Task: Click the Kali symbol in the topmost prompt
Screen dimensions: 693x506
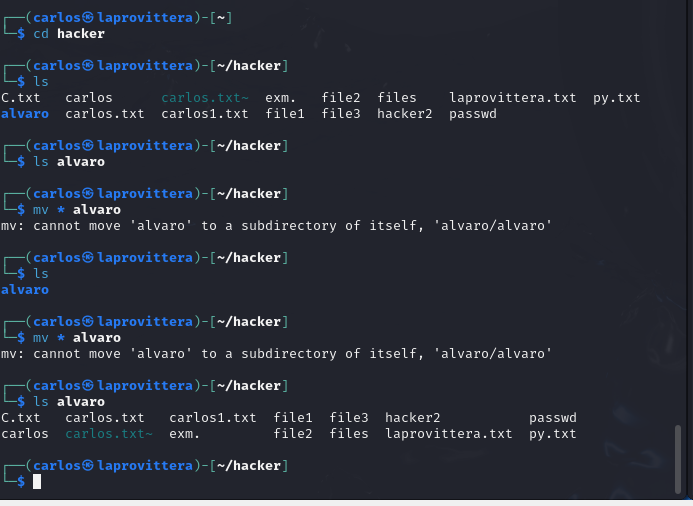Action: tap(88, 18)
